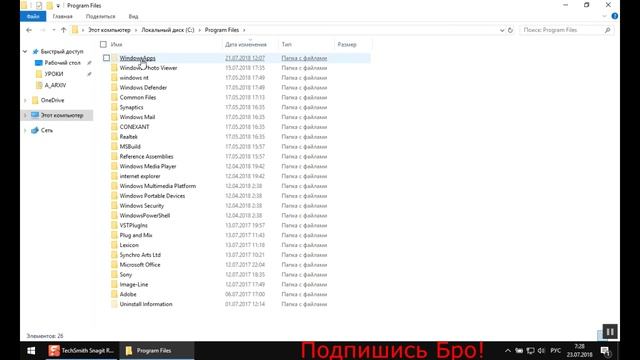Viewport: 640px width, 360px height.
Task: Open the Поделиться ribbon tab
Action: [x=100, y=16]
